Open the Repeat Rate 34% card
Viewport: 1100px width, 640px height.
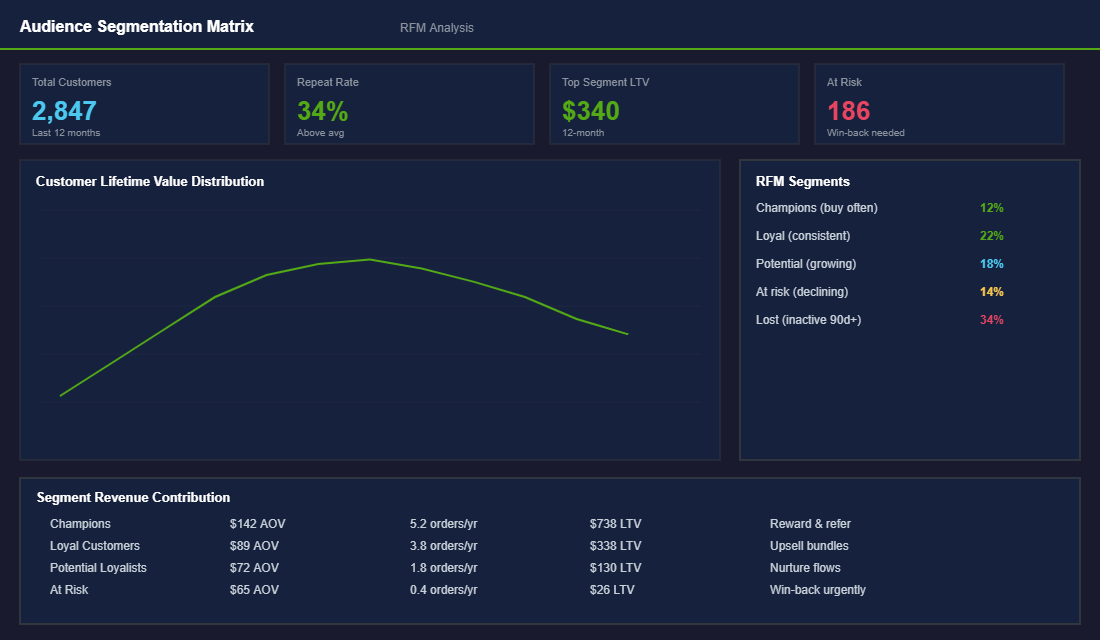(409, 104)
